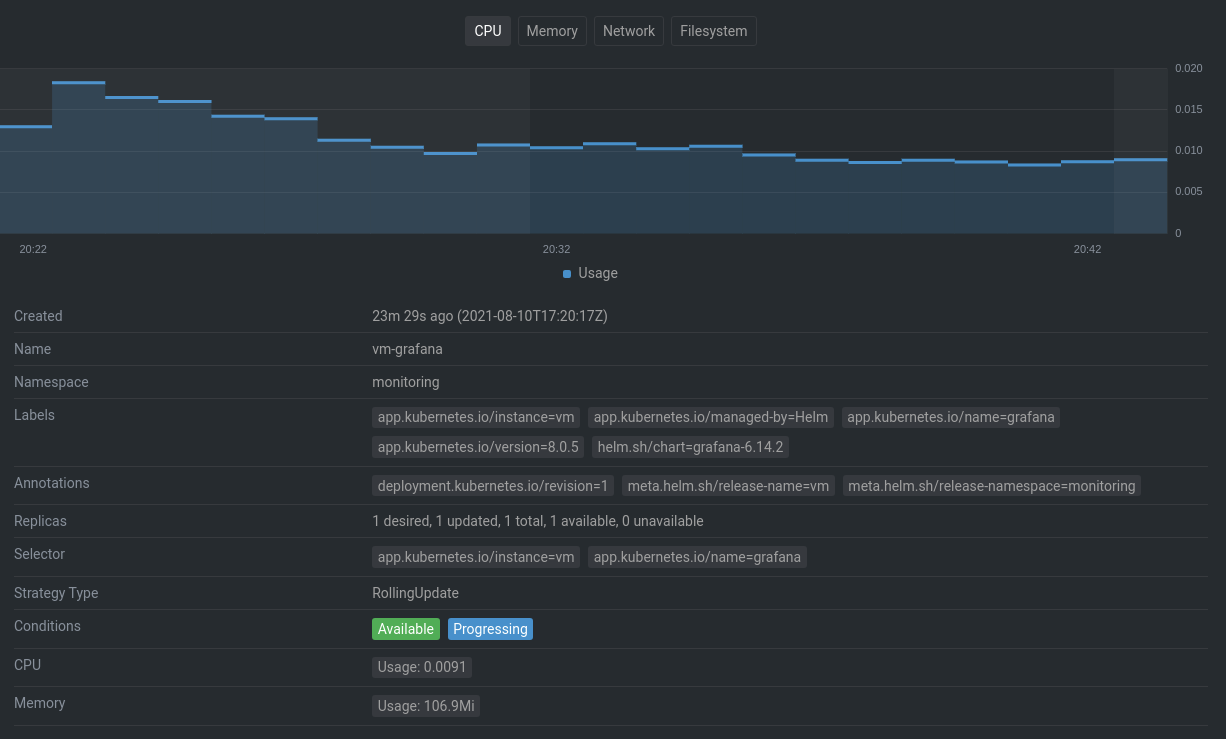Click the monitoring namespace value
The width and height of the screenshot is (1226, 739).
pos(405,382)
